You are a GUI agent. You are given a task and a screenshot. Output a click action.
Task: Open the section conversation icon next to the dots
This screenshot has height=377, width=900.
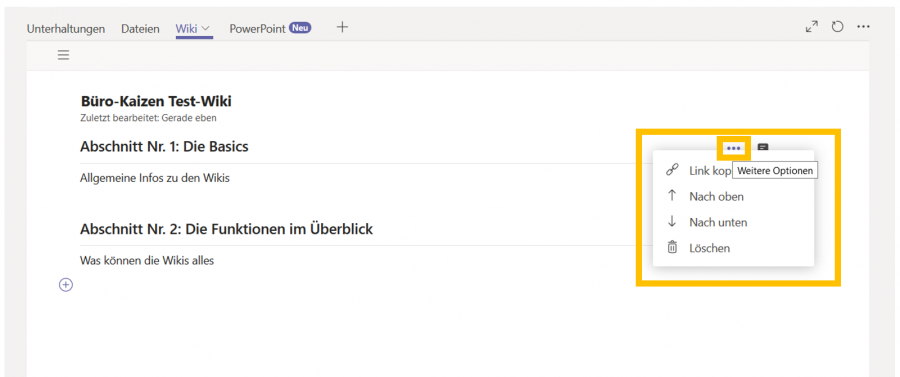pos(763,147)
